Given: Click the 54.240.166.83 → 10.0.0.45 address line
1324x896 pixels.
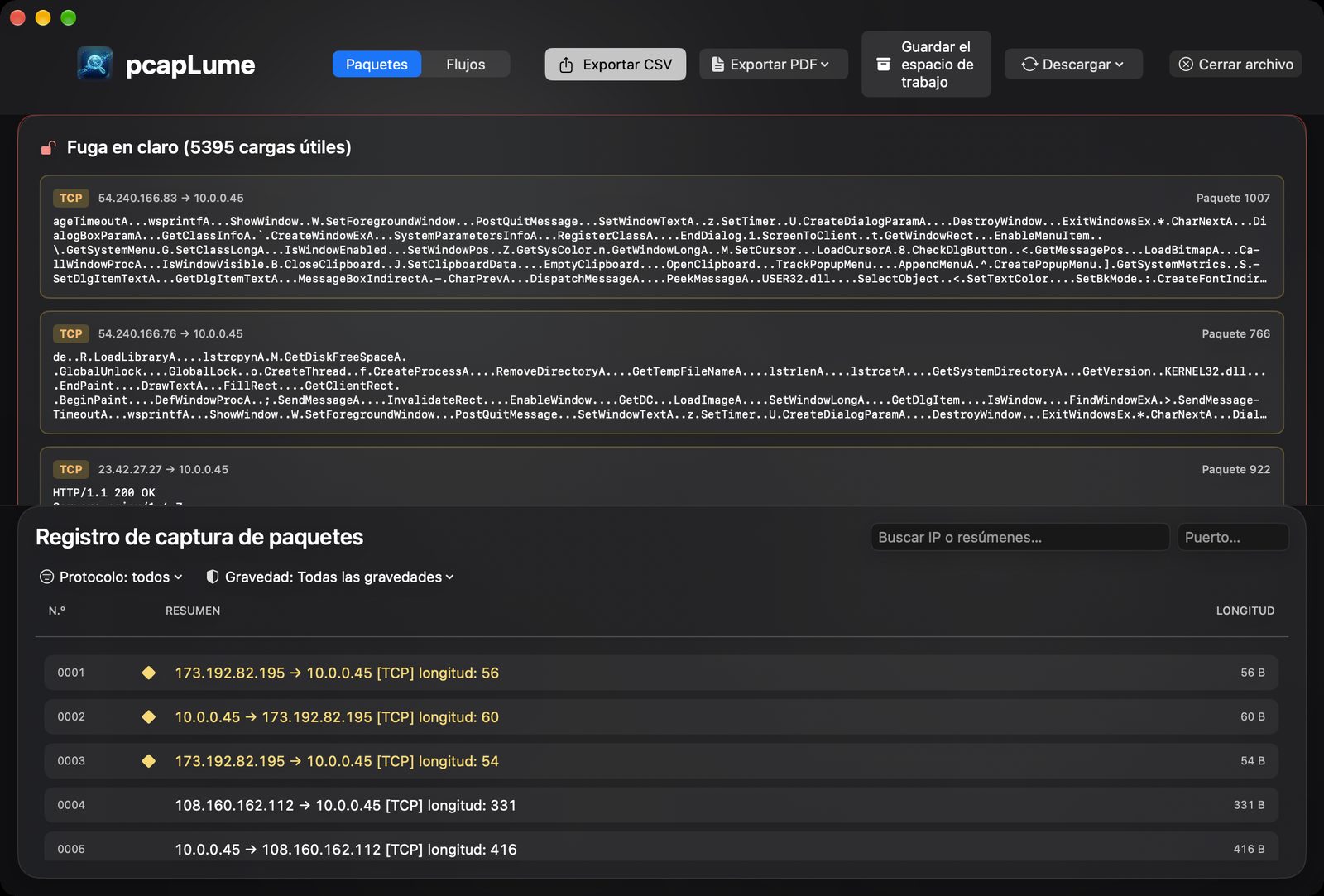Looking at the screenshot, I should click(x=171, y=198).
